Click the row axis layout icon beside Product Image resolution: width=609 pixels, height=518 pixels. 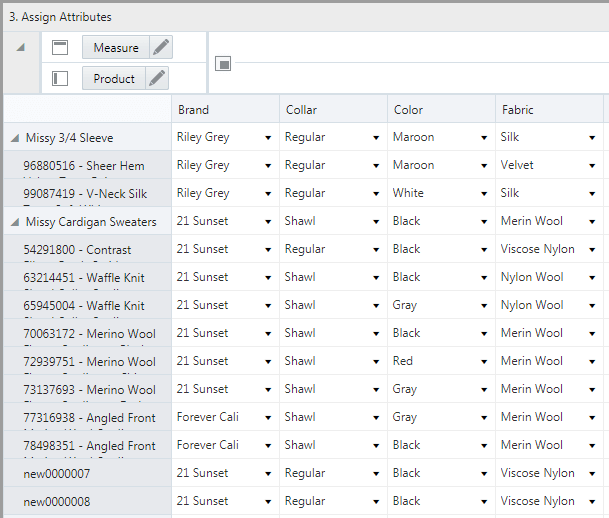60,78
